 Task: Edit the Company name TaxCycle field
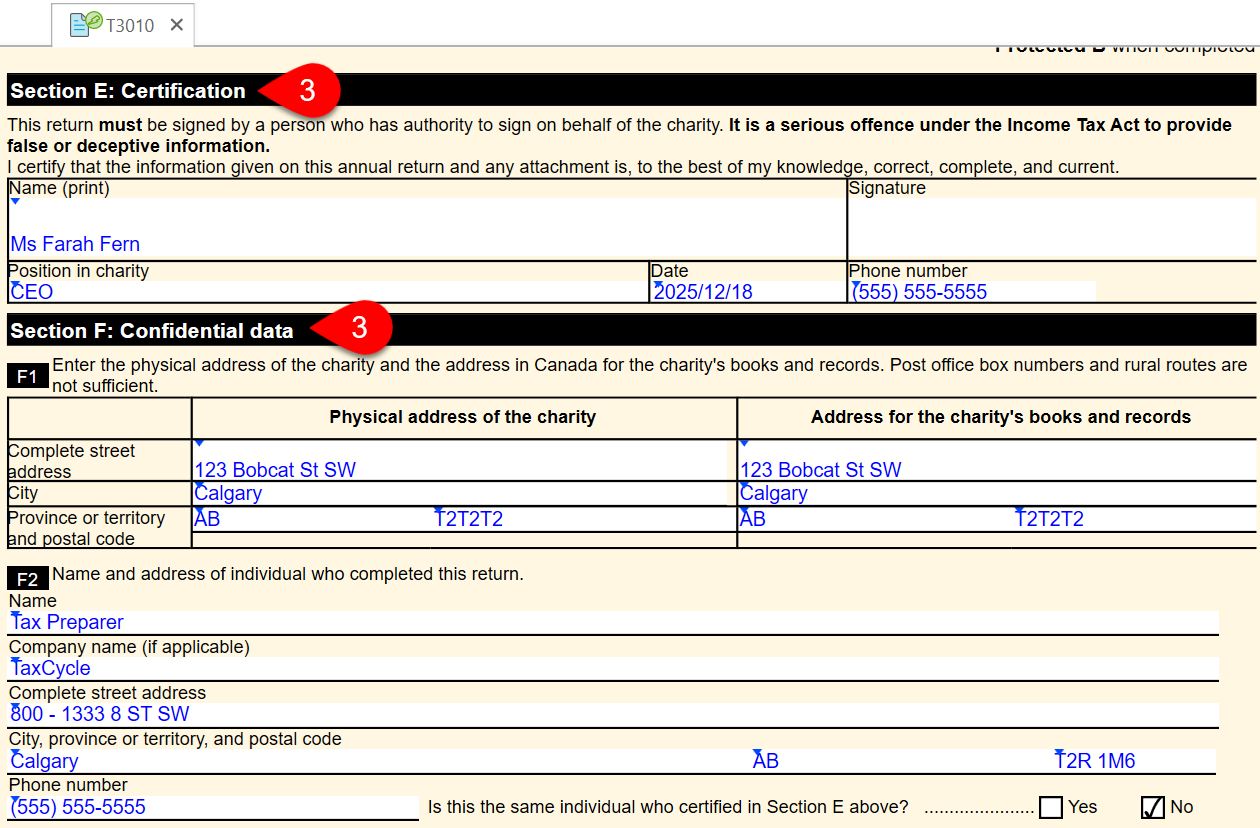[612, 668]
